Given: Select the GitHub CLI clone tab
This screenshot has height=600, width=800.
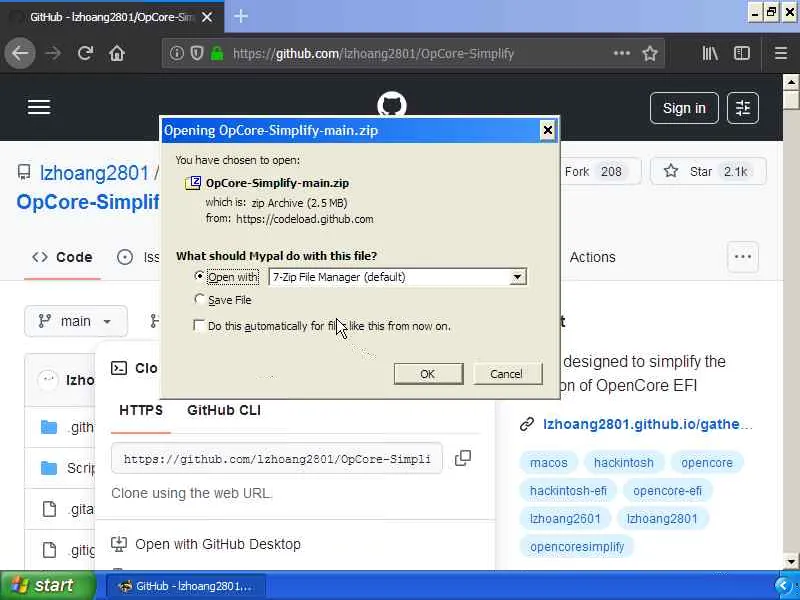Looking at the screenshot, I should (x=224, y=411).
